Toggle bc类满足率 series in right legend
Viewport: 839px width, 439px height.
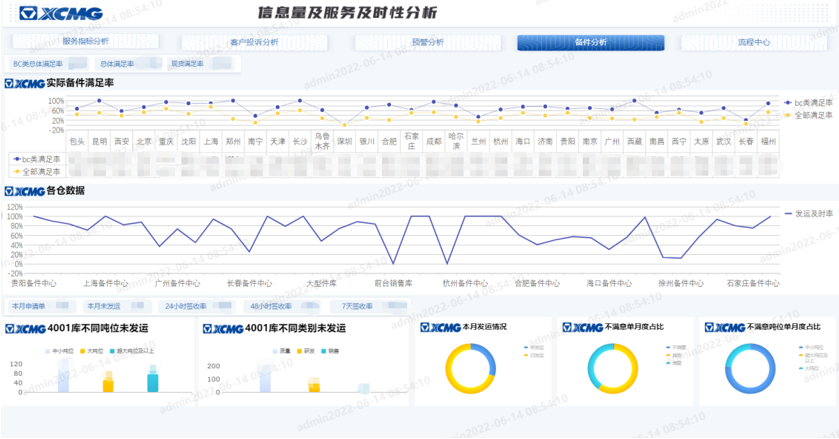tap(808, 103)
